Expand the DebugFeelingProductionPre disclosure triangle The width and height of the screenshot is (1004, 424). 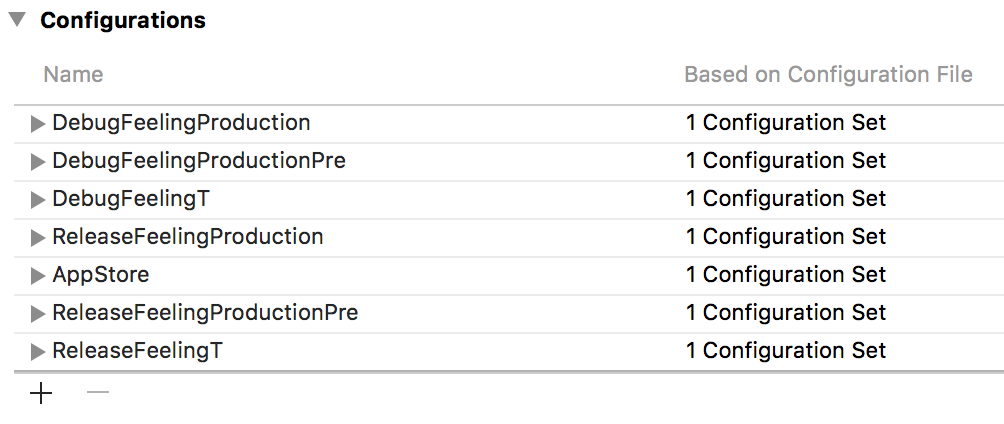[38, 162]
